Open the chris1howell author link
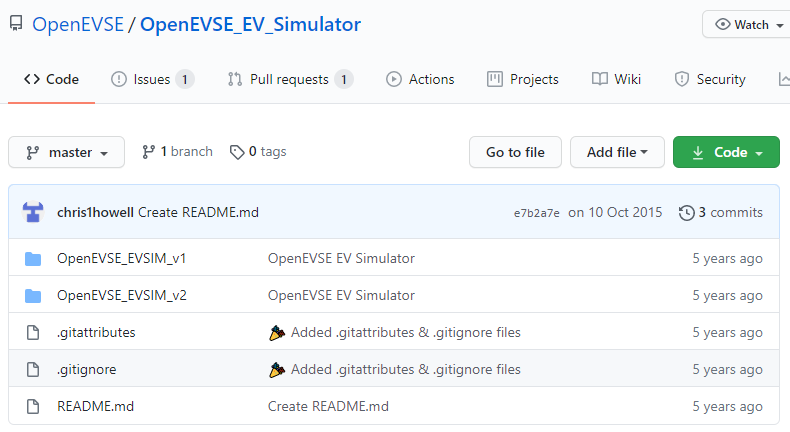 click(95, 212)
